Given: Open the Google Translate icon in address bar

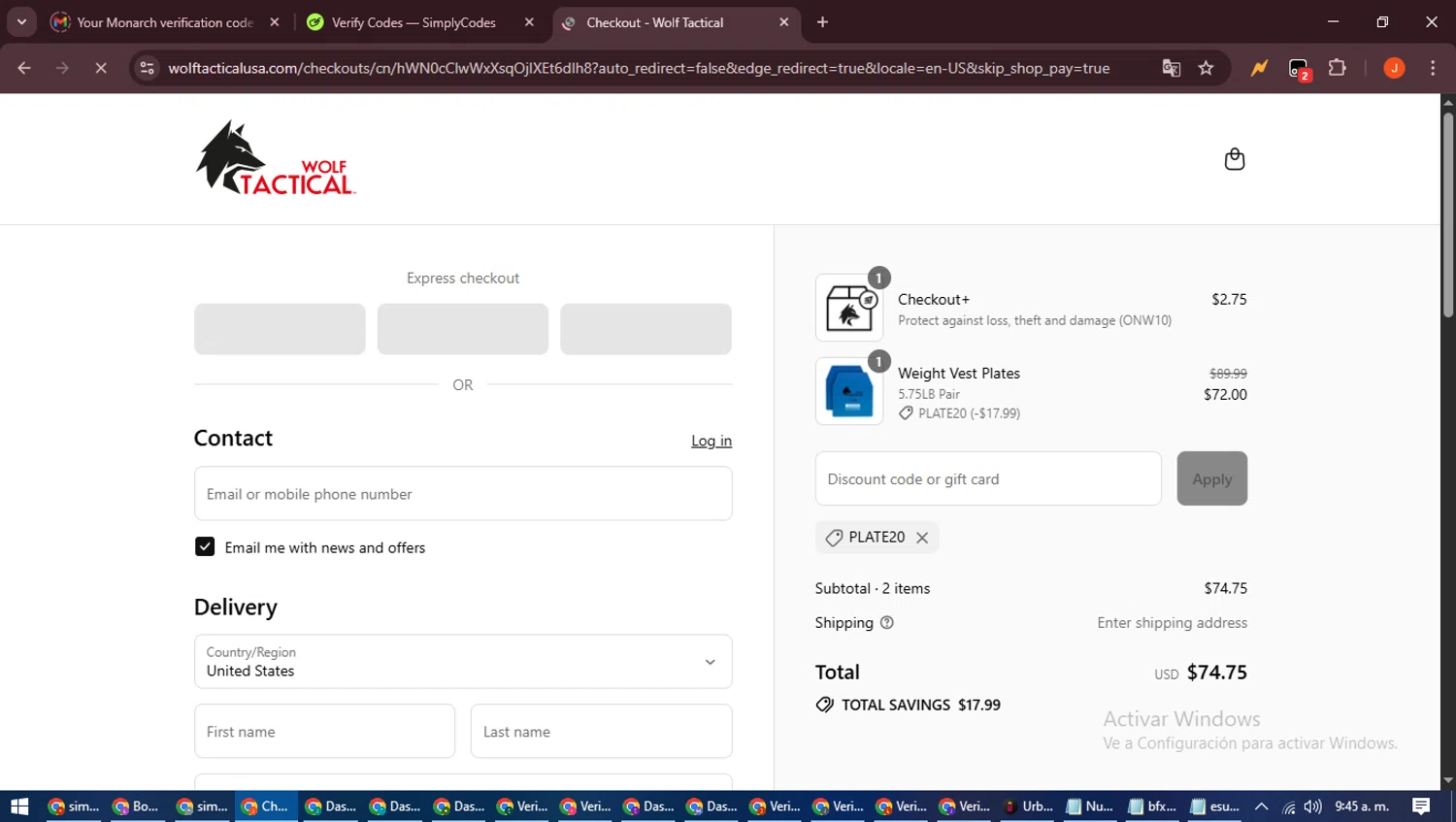Looking at the screenshot, I should coord(1172,68).
